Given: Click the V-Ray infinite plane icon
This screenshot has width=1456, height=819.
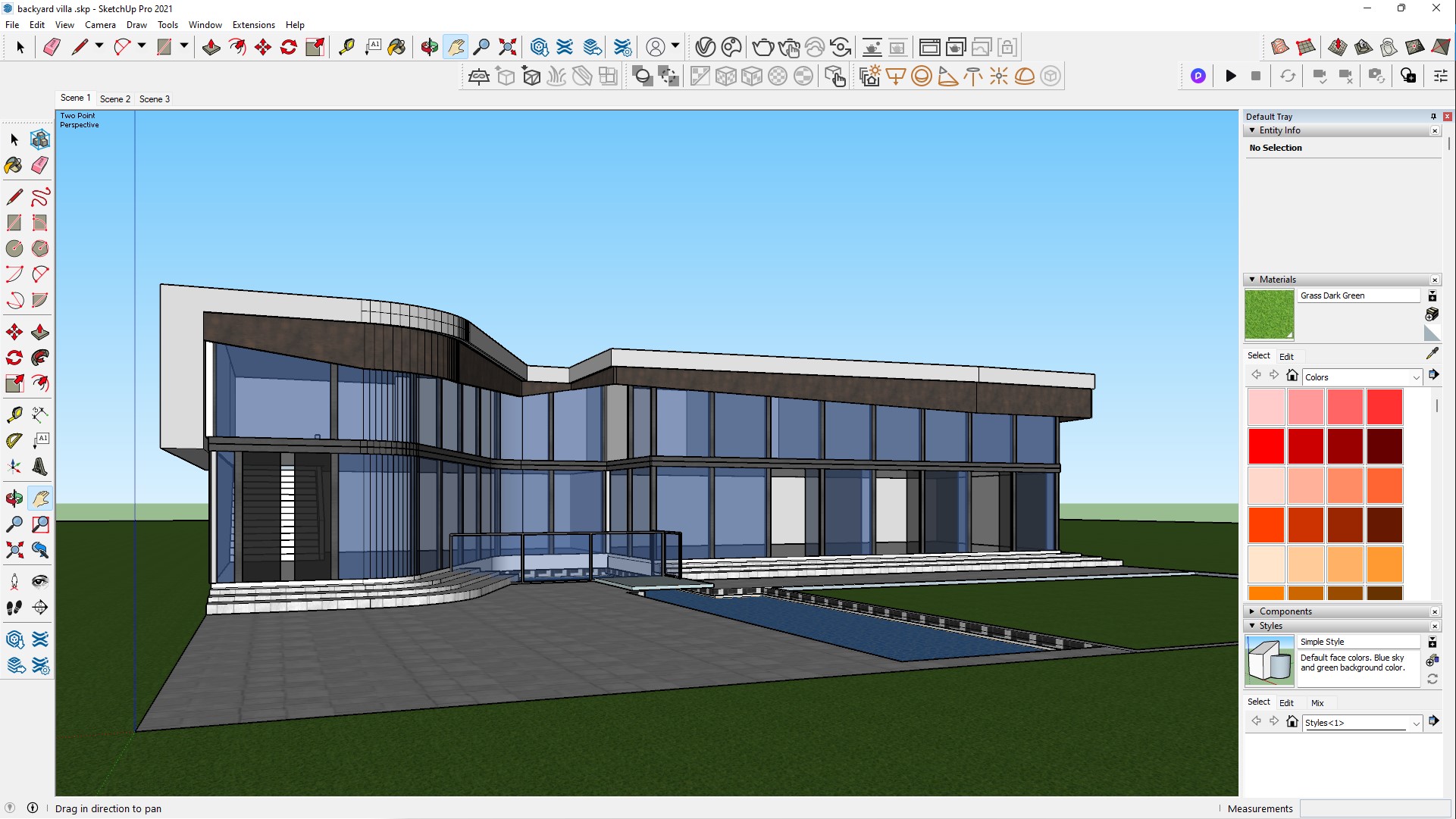Looking at the screenshot, I should 479,76.
